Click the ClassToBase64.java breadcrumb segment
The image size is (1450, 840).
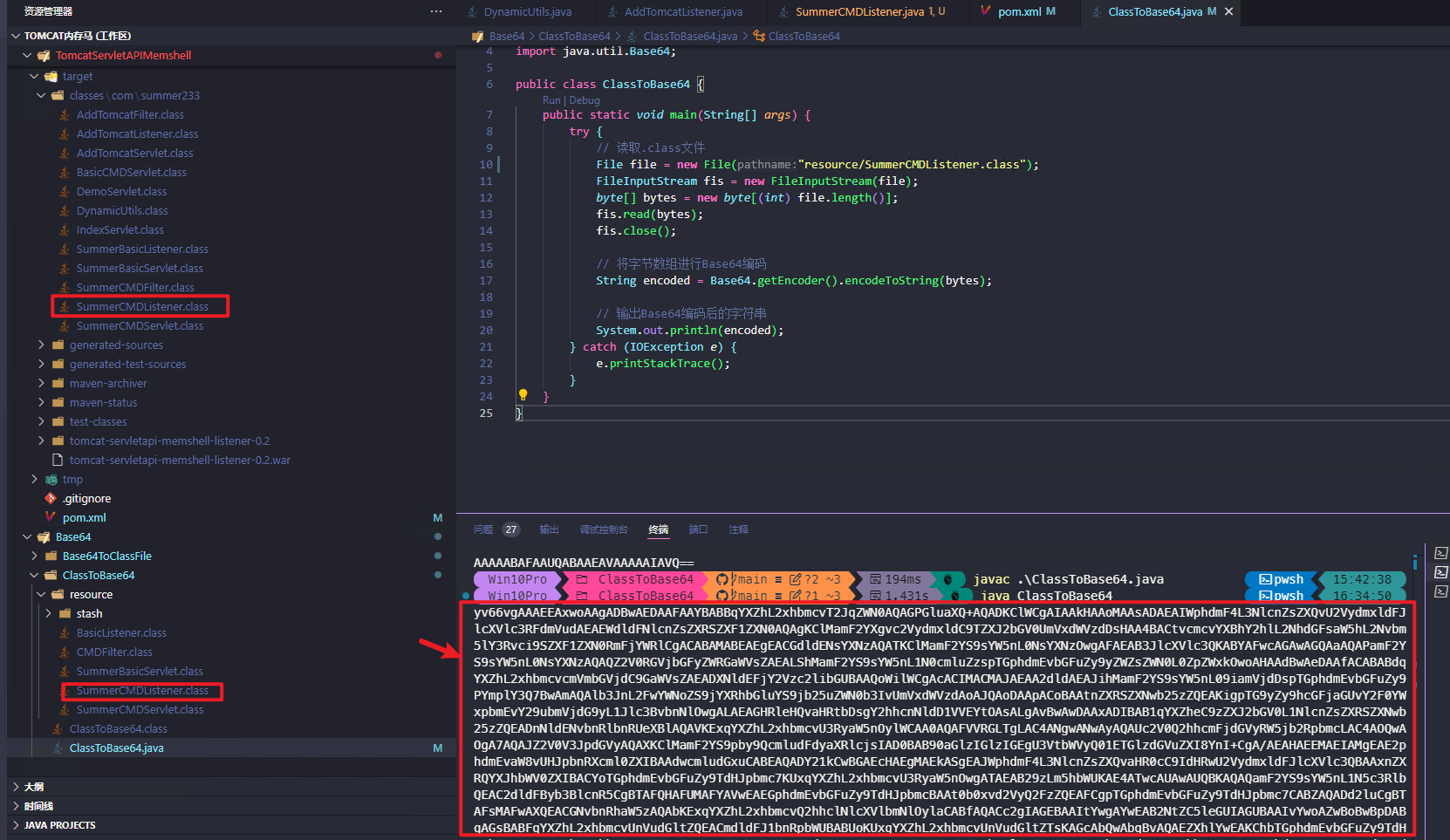(x=690, y=36)
